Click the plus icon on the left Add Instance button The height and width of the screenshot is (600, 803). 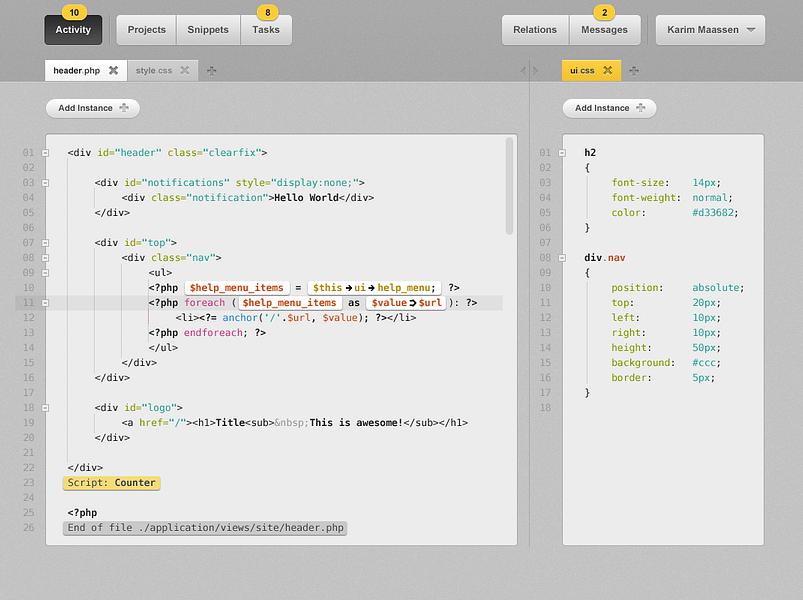[123, 107]
